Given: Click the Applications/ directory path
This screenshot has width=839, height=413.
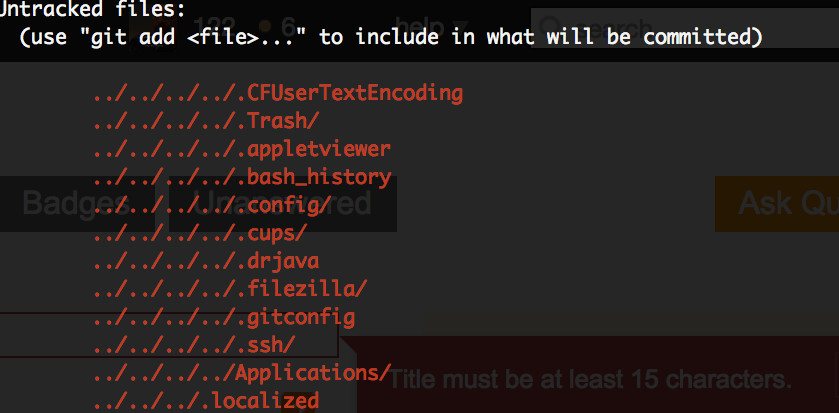Looking at the screenshot, I should [241, 373].
